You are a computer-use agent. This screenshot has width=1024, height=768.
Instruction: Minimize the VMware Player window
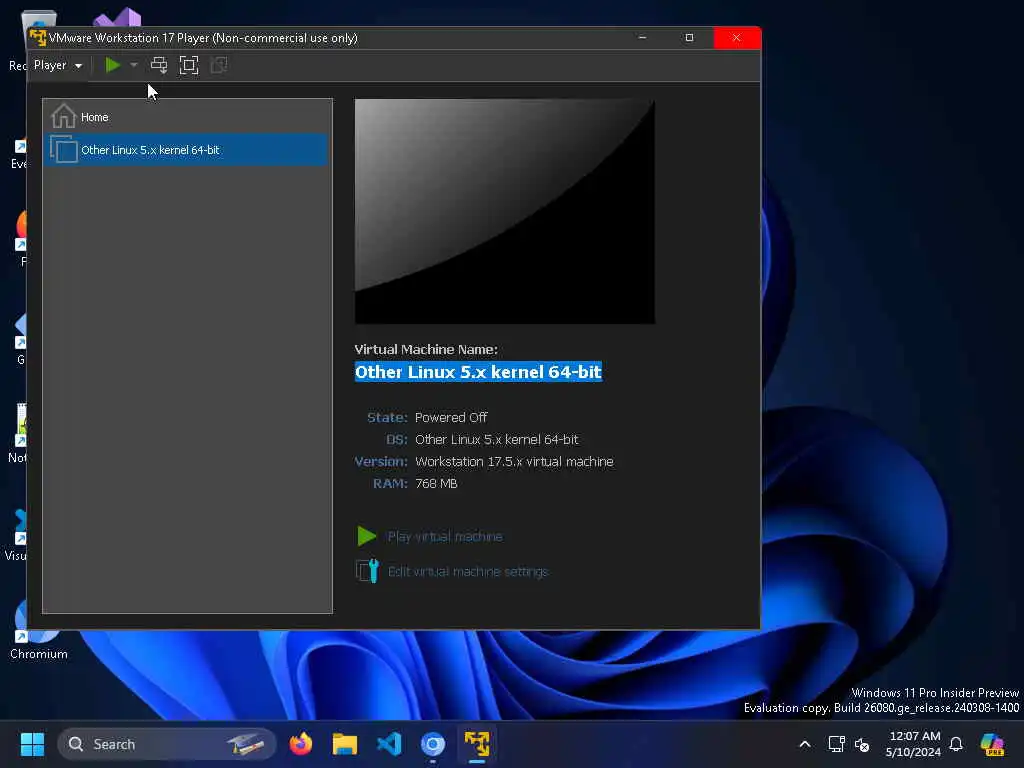coord(642,38)
